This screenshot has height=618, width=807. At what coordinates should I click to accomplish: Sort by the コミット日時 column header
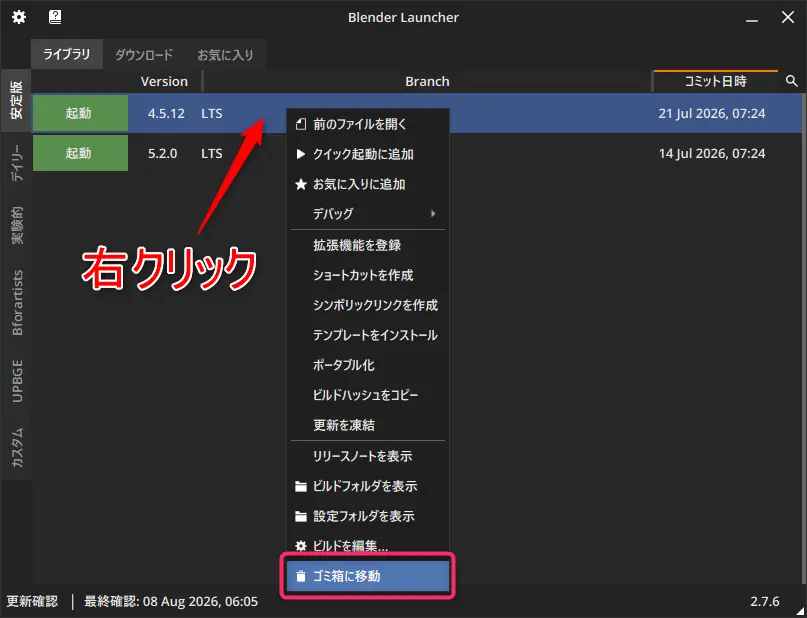(x=715, y=81)
